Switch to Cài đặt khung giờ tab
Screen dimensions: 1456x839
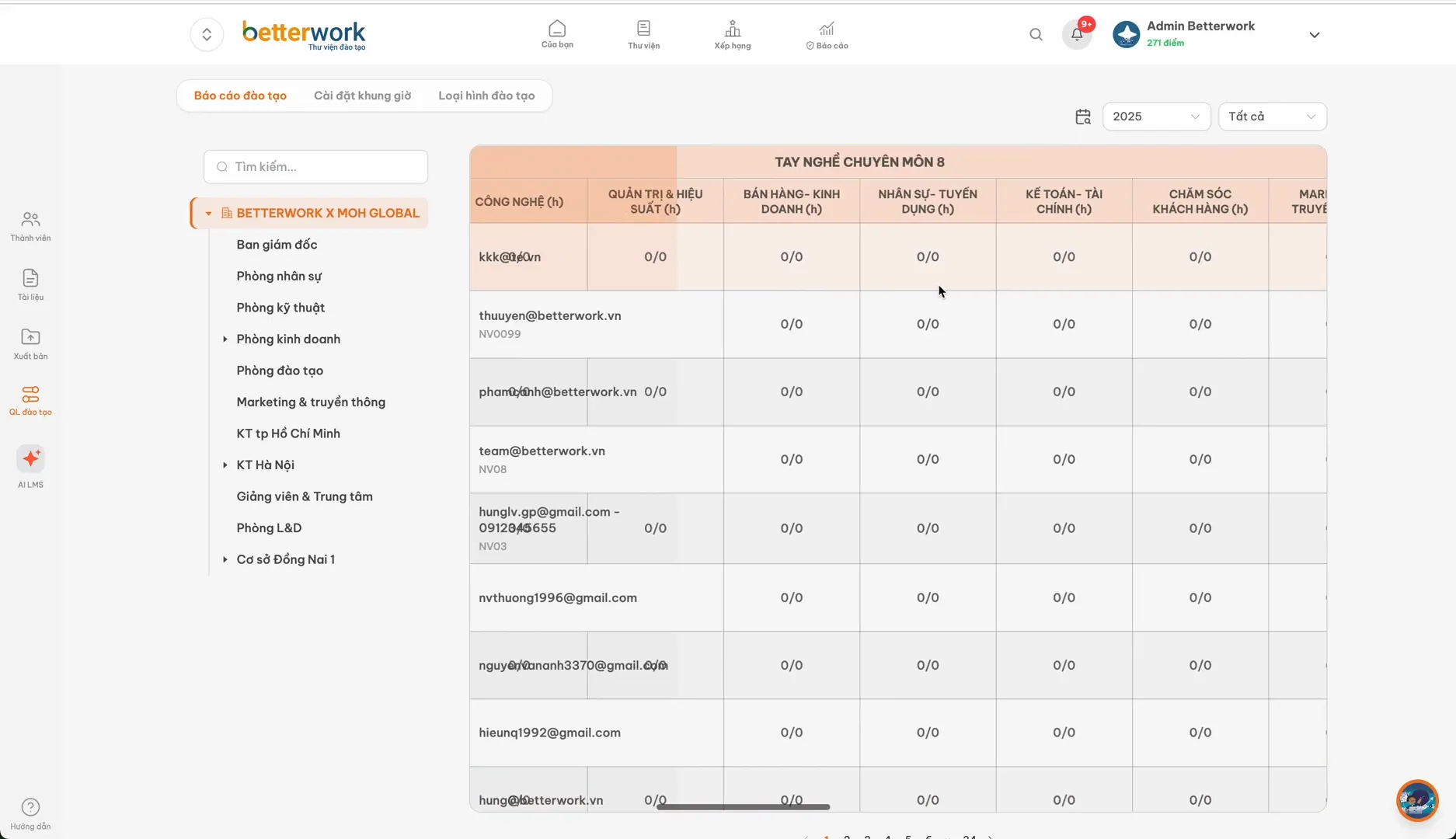click(x=362, y=96)
